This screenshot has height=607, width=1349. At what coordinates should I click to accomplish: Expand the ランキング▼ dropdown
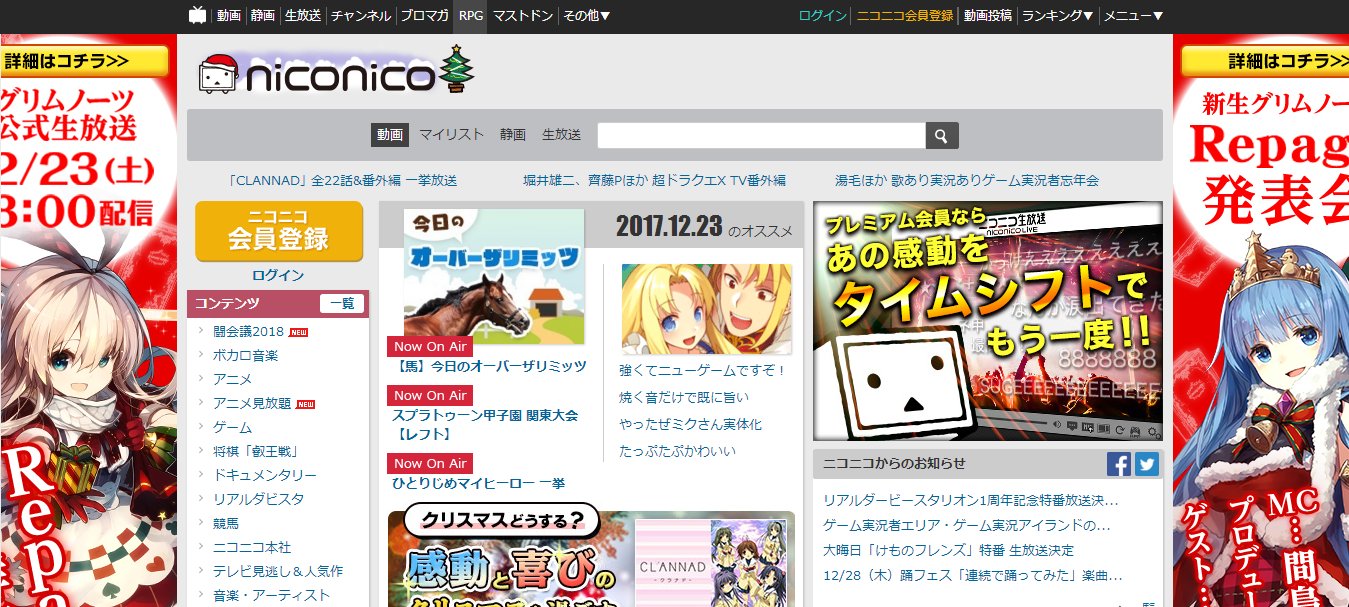(x=1057, y=15)
